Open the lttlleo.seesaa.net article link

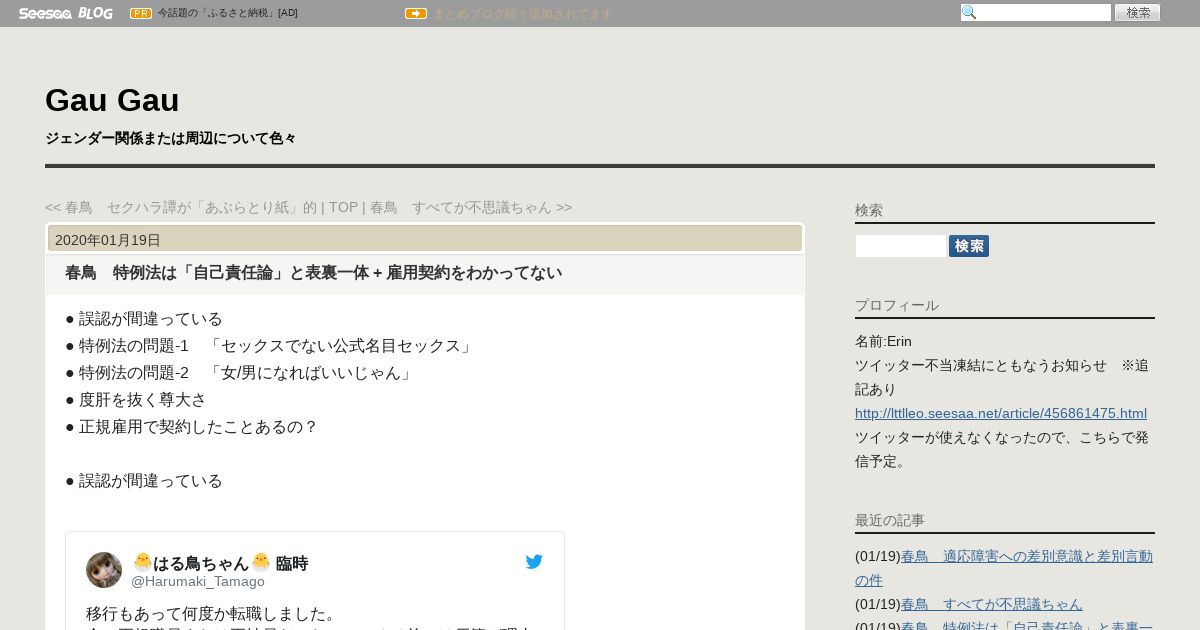(1001, 413)
